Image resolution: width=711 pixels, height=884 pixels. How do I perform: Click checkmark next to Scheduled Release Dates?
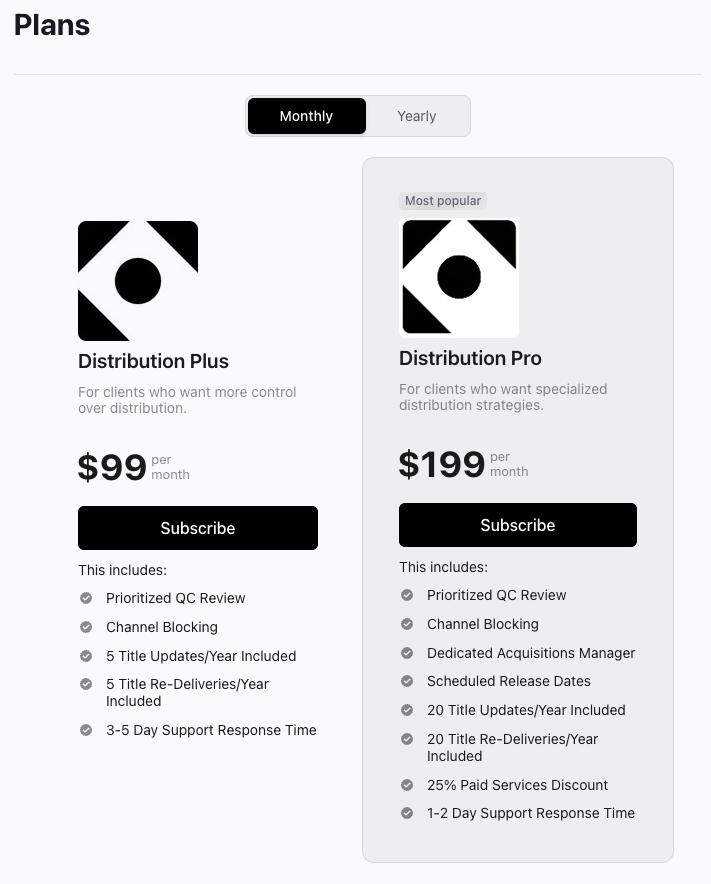(x=406, y=681)
